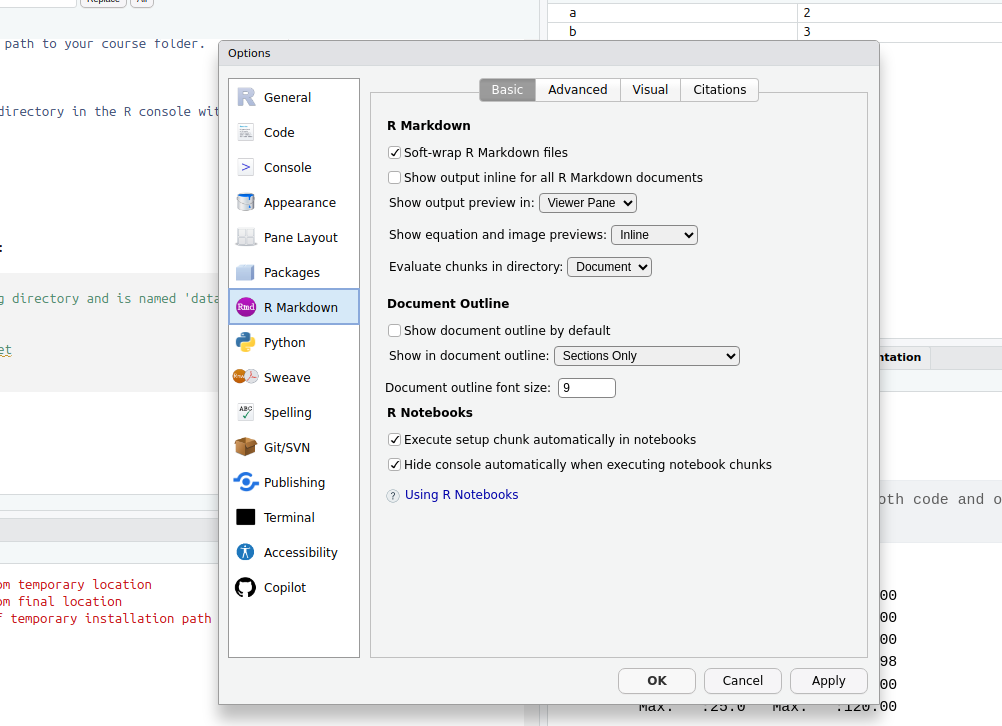
Task: Click Document outline font size field
Action: point(586,388)
